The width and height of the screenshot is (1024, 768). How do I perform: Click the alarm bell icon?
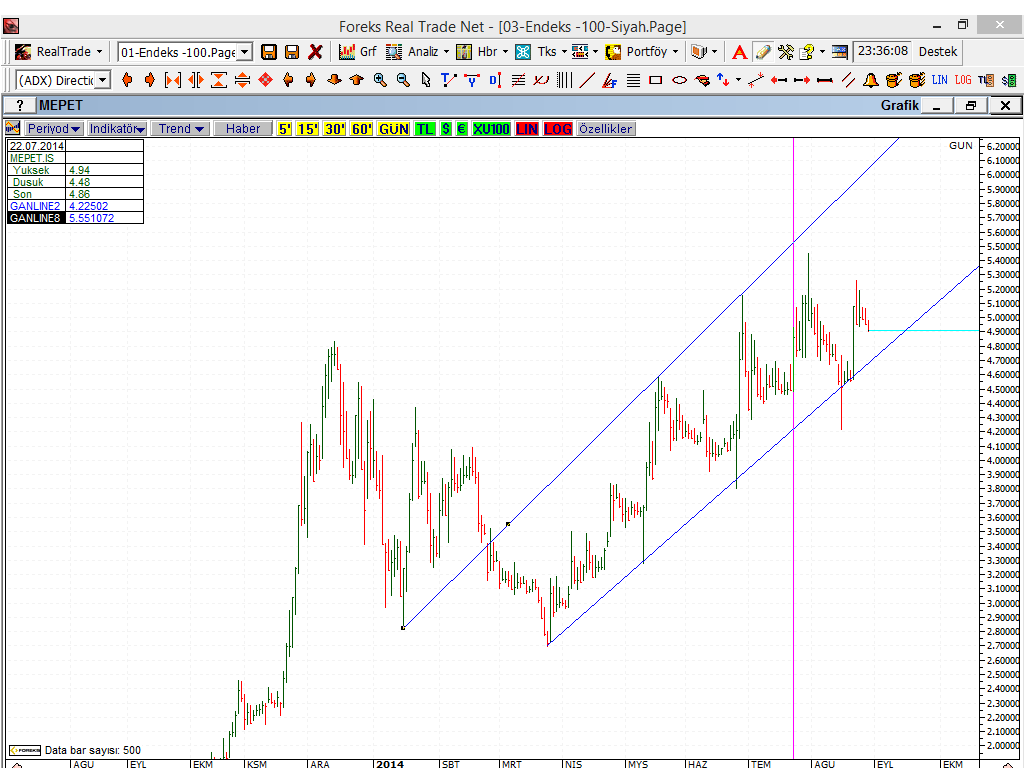point(871,80)
